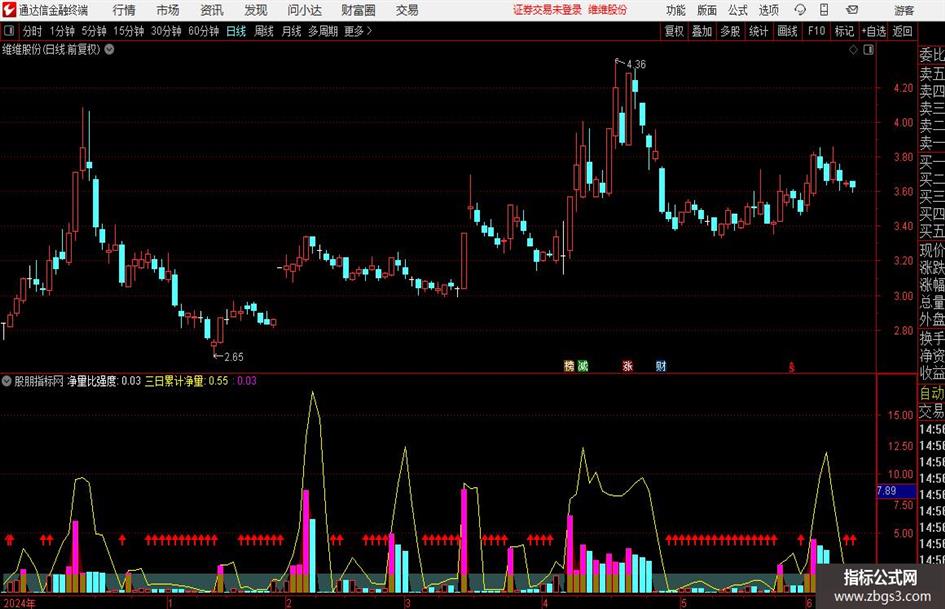
Task: Switch to the 15分钟 period tab
Action: 129,31
